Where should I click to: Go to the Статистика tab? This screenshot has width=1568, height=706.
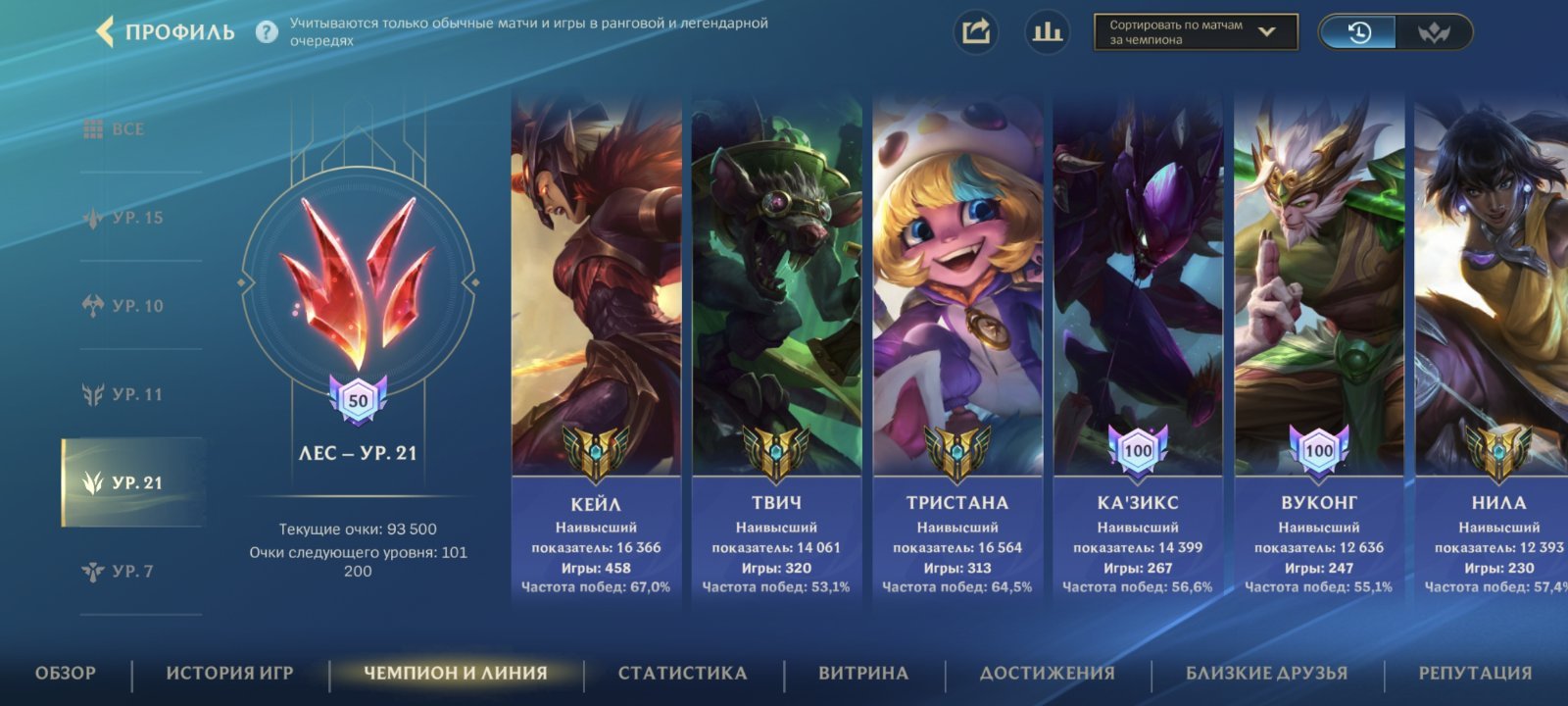pyautogui.click(x=682, y=674)
